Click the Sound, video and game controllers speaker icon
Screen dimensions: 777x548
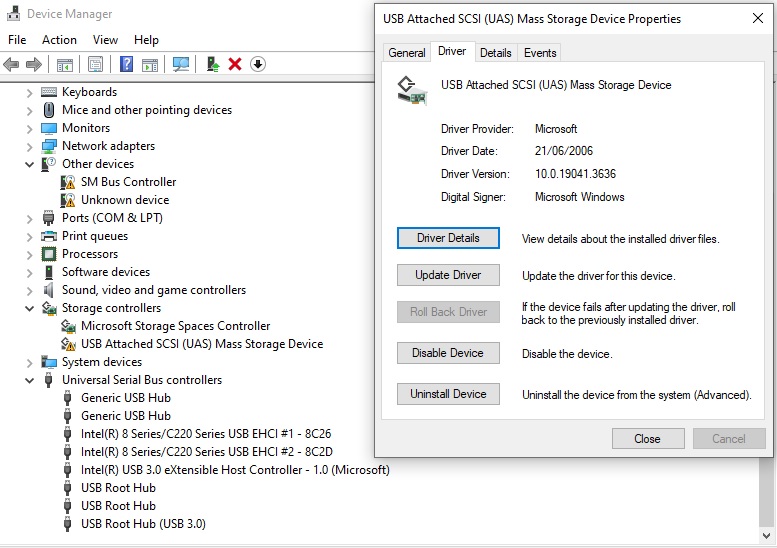(x=49, y=290)
